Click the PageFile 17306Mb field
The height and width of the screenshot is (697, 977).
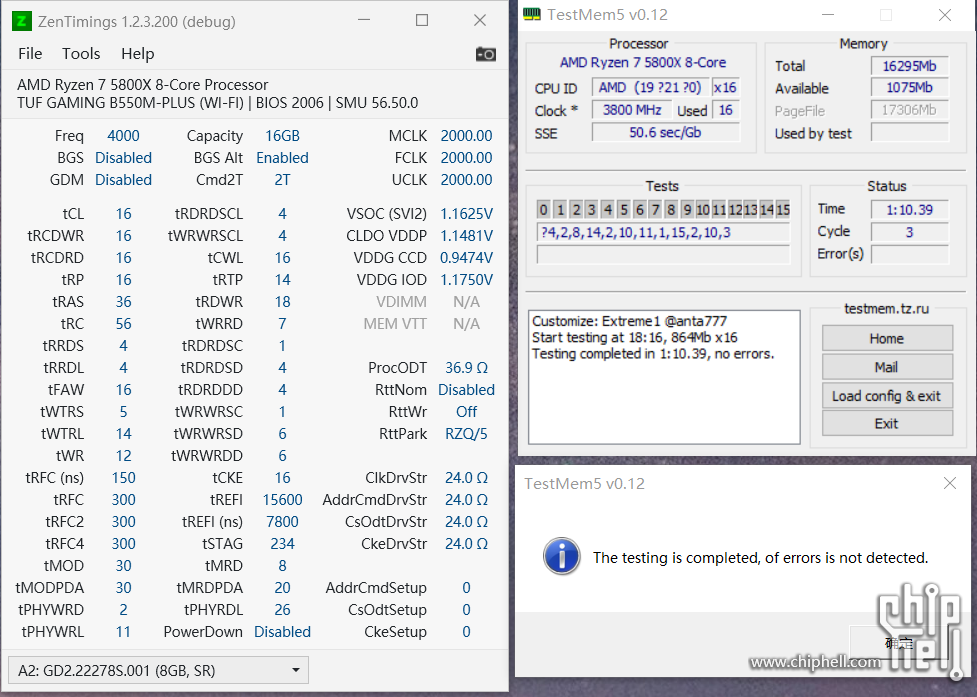910,110
